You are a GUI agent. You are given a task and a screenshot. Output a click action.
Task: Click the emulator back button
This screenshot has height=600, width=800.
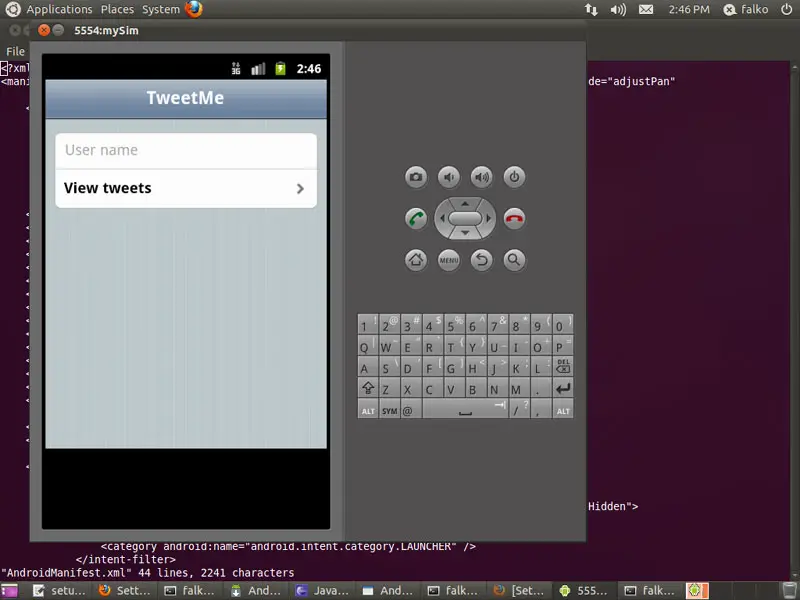[481, 260]
